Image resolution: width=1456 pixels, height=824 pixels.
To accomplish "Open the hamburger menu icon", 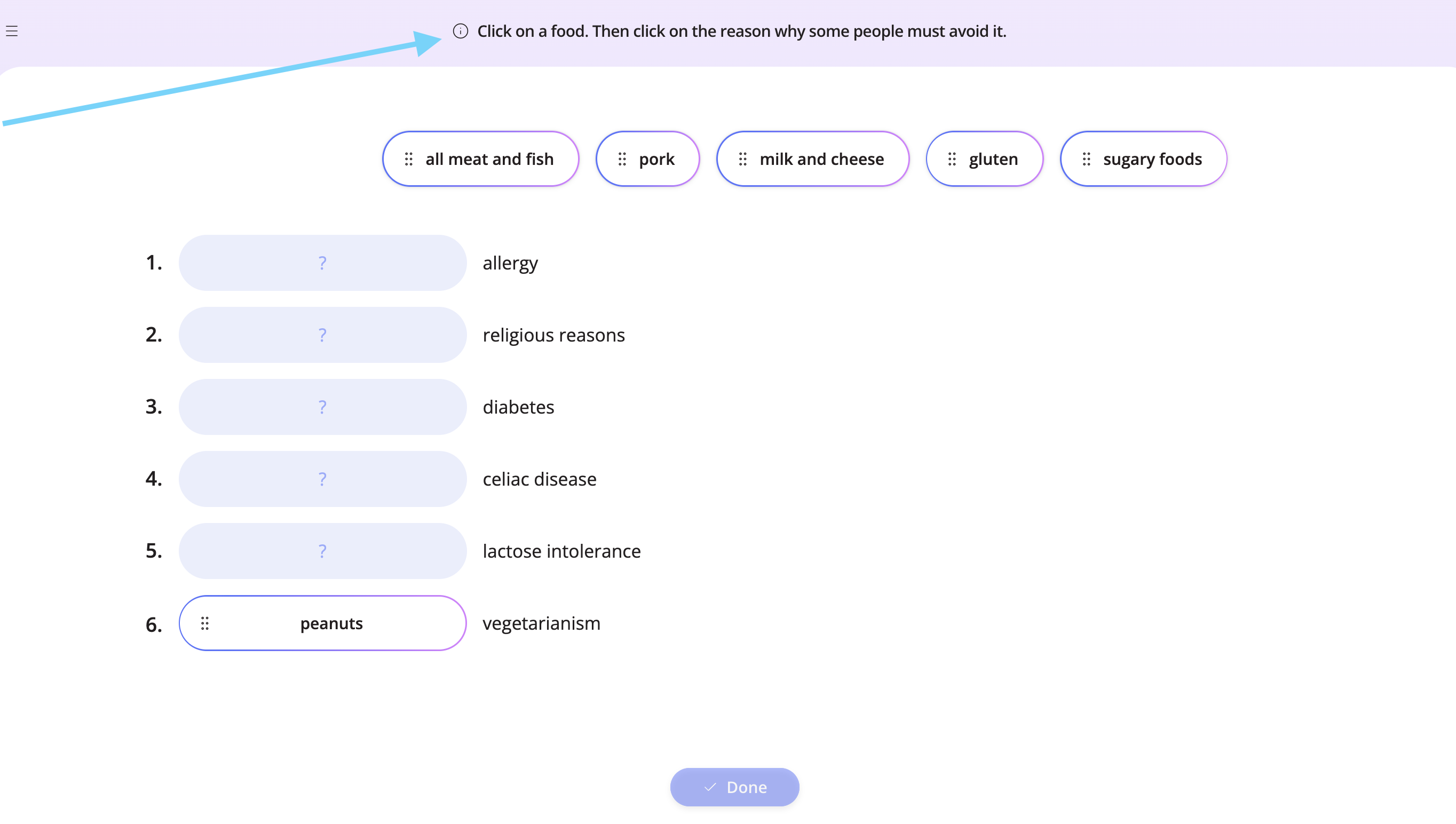I will (12, 31).
